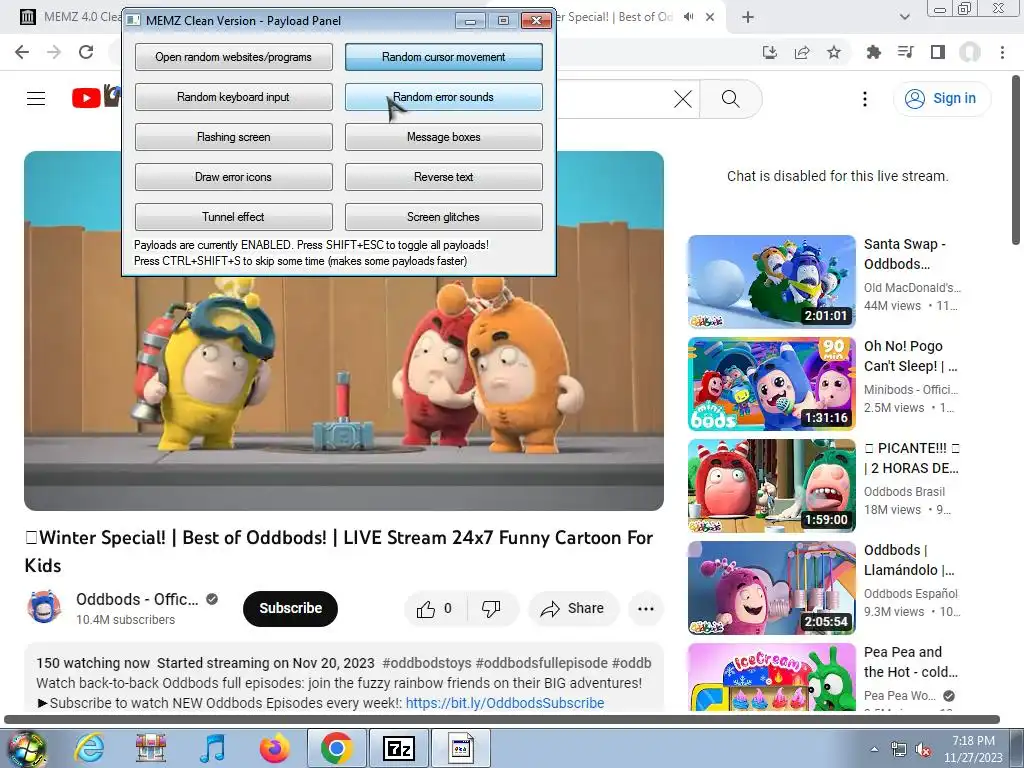Toggle the Open random websites/programs payload
This screenshot has width=1024, height=768.
(x=233, y=57)
